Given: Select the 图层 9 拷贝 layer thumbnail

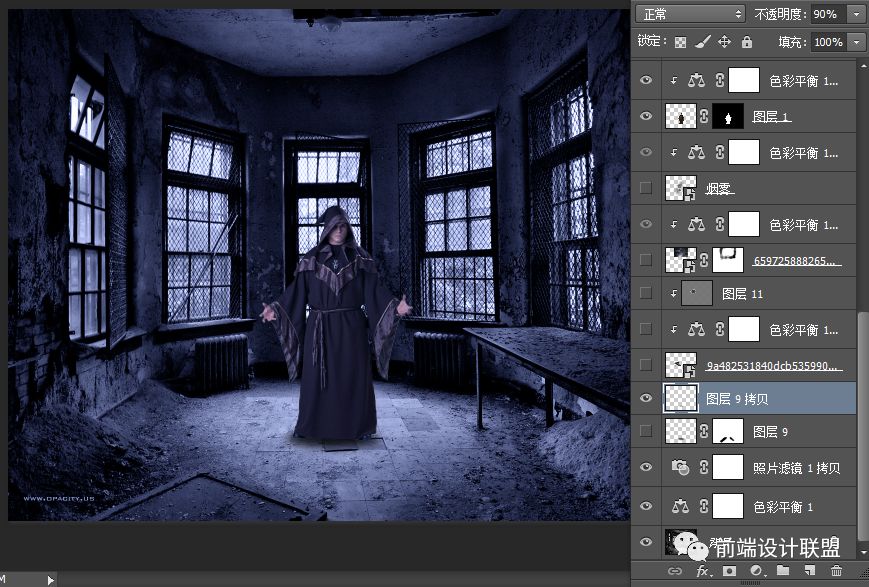Looking at the screenshot, I should pos(681,398).
